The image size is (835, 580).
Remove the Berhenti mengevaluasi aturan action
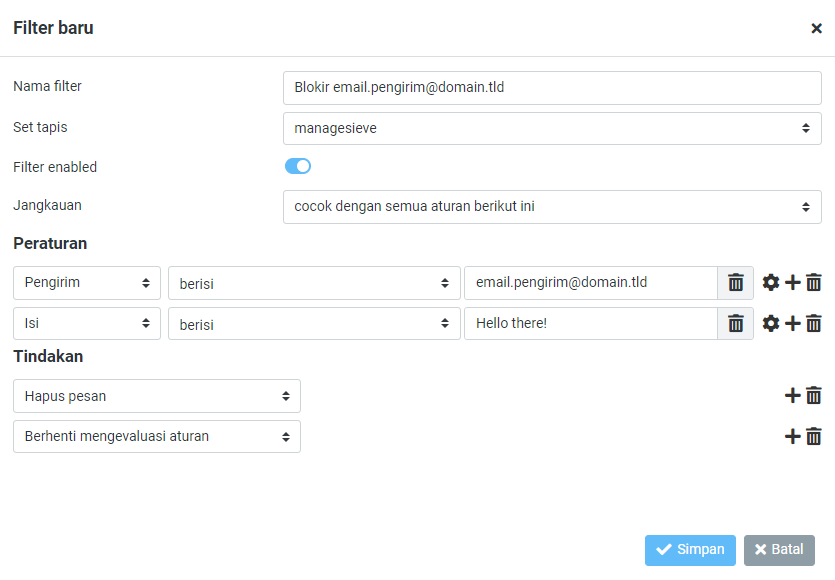coord(813,436)
